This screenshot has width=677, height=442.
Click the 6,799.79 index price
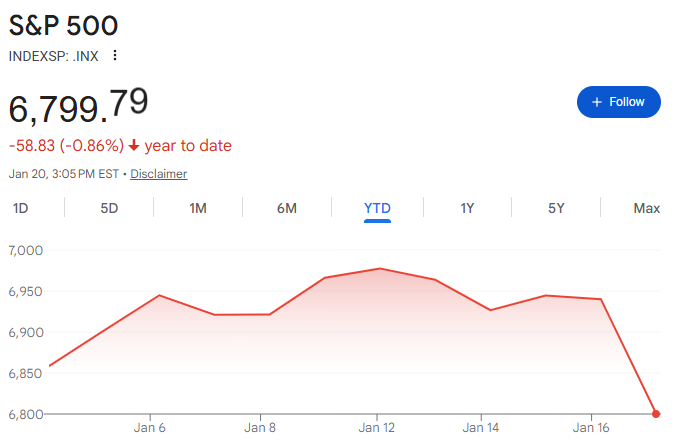[78, 107]
